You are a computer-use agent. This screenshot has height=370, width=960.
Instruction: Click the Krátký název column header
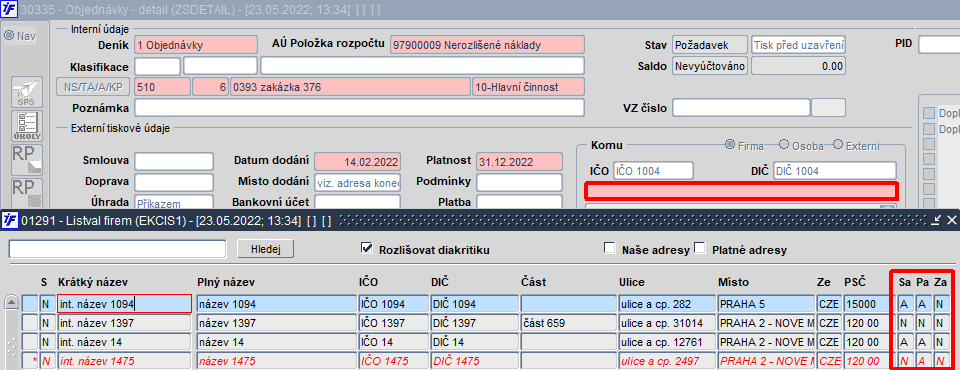pos(92,282)
